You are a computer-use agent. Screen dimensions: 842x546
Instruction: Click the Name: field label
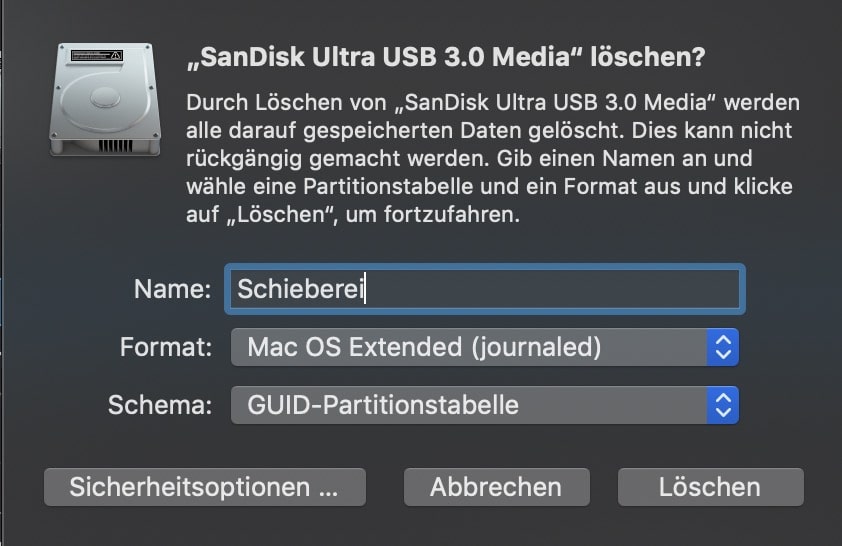(x=172, y=289)
